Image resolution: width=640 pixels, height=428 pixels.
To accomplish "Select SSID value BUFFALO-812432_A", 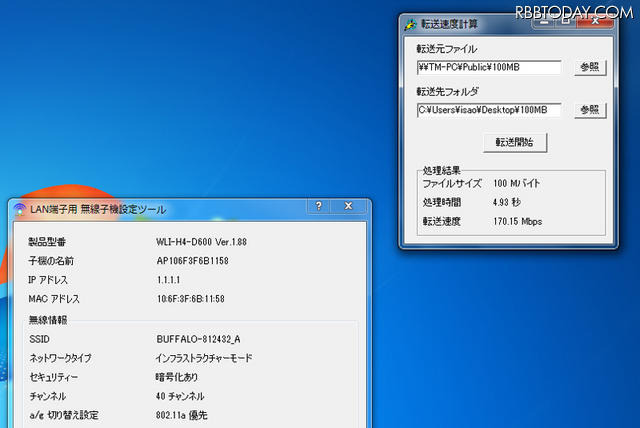I will click(x=198, y=339).
